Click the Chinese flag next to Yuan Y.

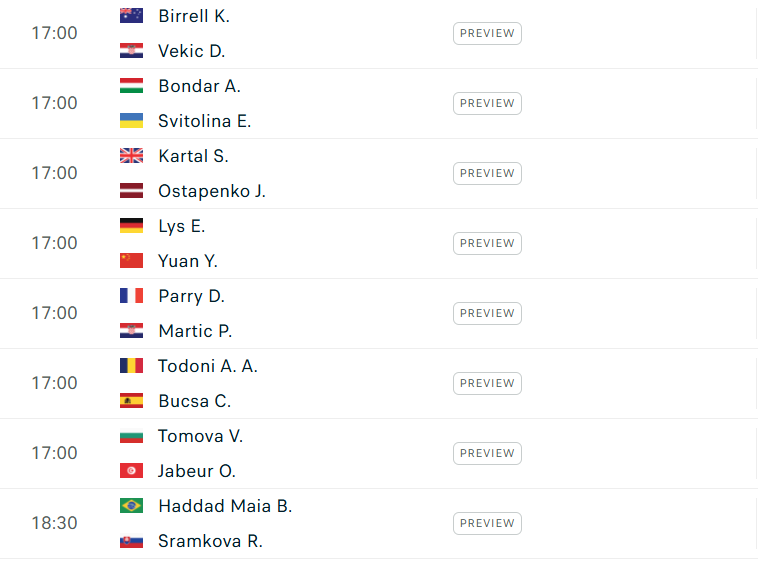click(x=131, y=261)
